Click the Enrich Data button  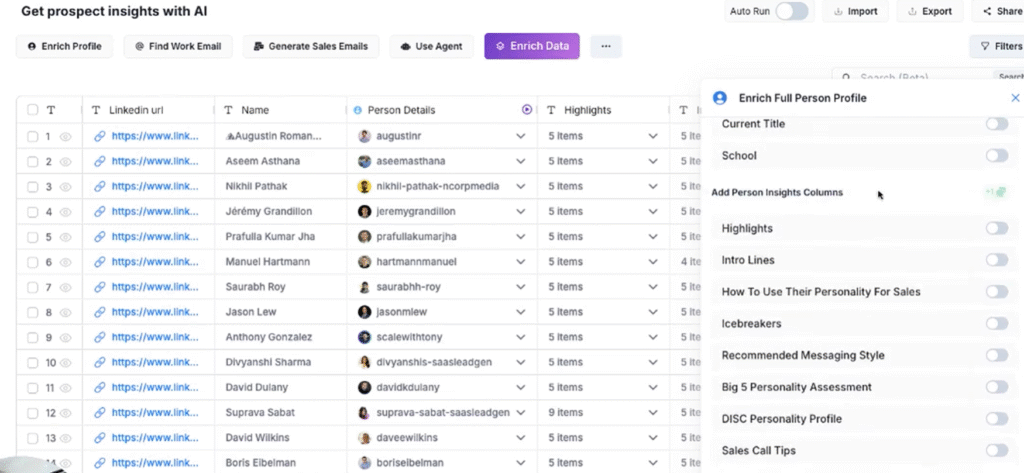[x=531, y=46]
